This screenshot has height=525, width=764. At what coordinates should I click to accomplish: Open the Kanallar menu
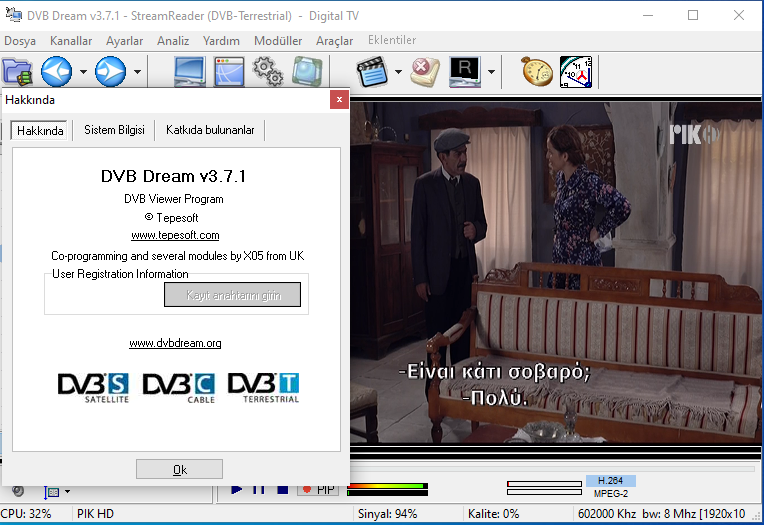coord(71,41)
